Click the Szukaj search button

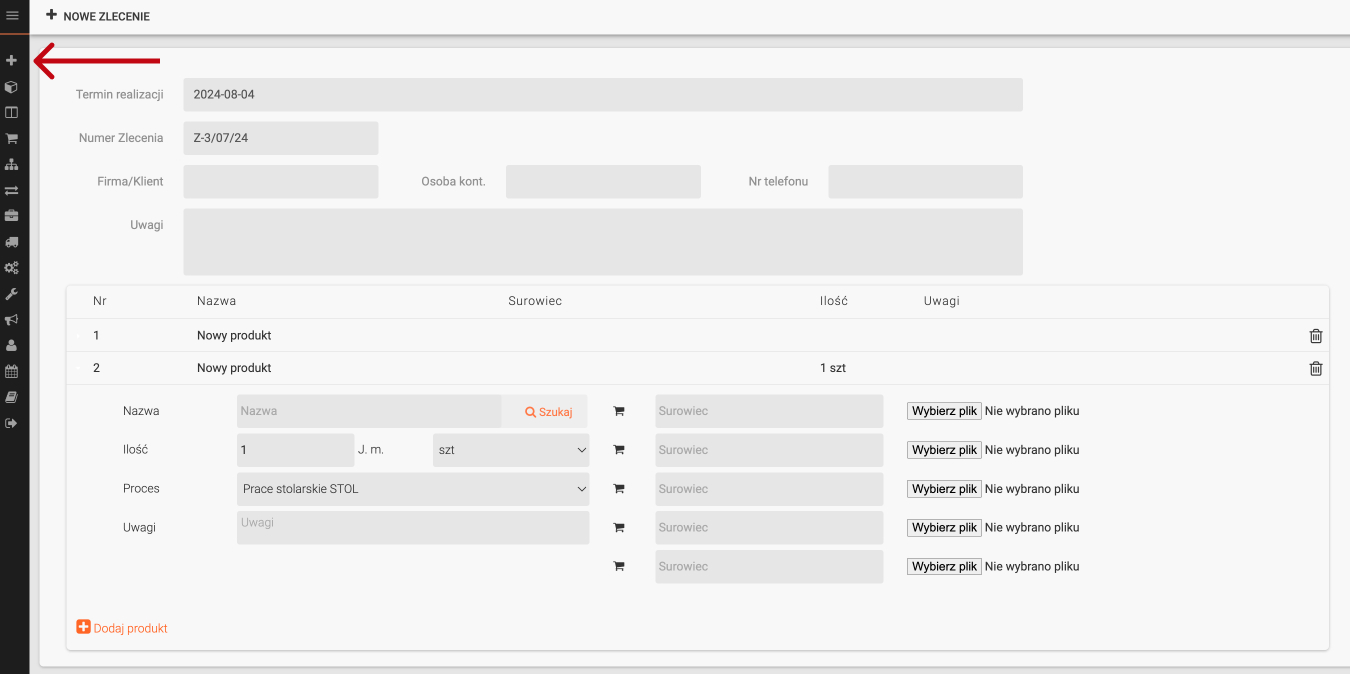pyautogui.click(x=549, y=412)
